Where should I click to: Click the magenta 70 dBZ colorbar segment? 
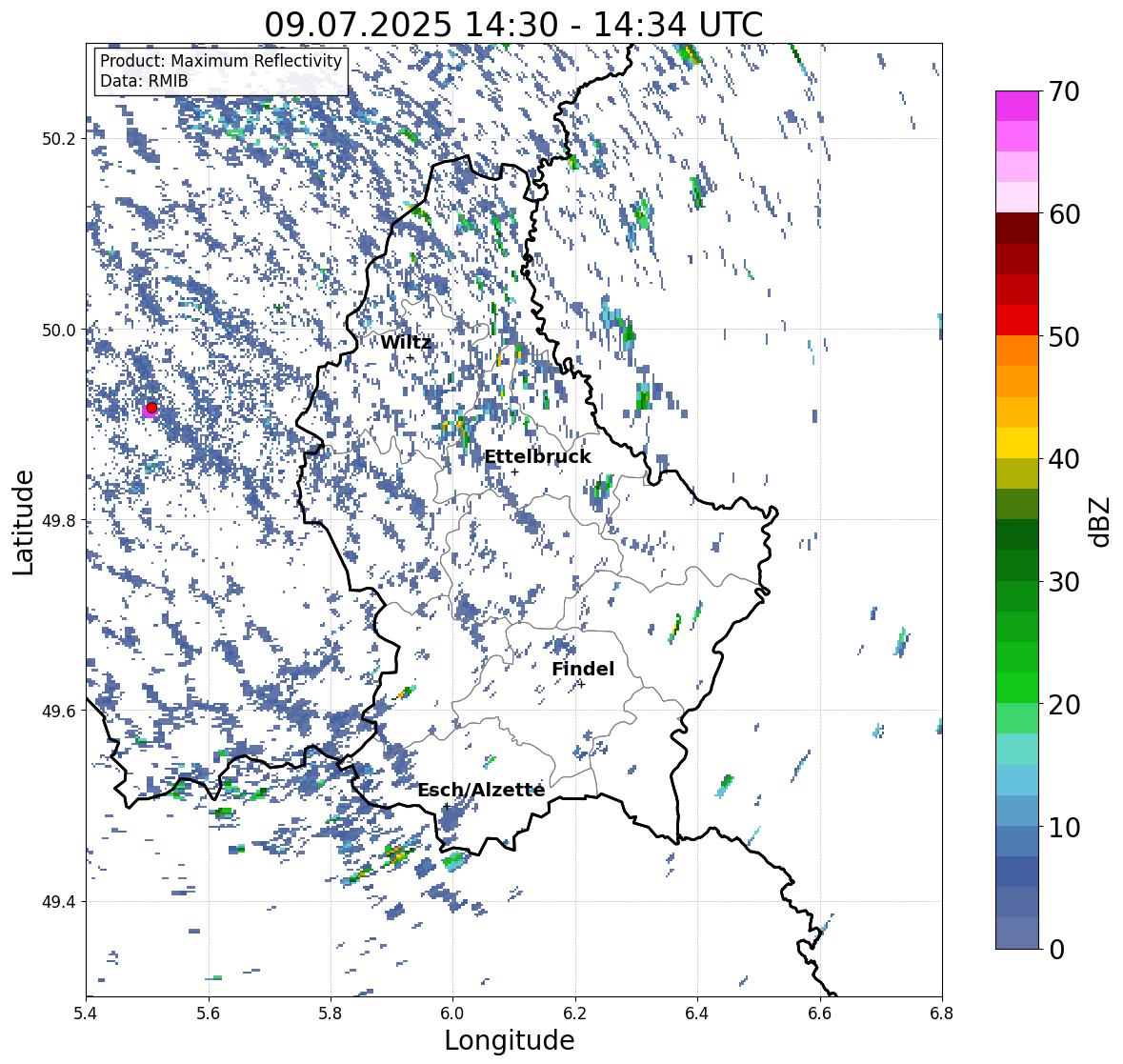(x=1017, y=106)
